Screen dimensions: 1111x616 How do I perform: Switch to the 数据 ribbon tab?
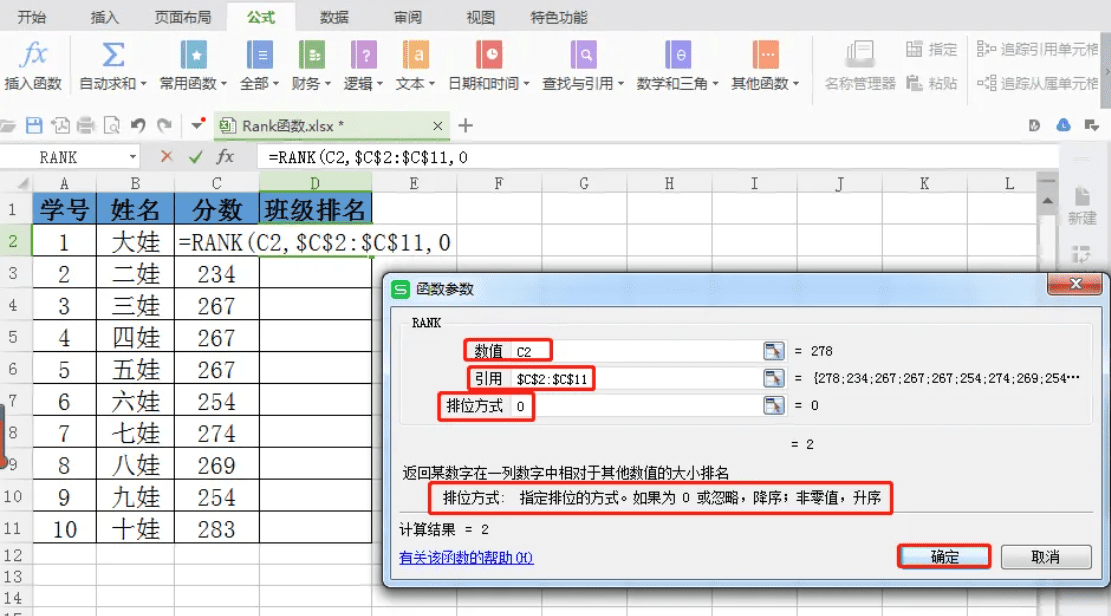[x=335, y=16]
